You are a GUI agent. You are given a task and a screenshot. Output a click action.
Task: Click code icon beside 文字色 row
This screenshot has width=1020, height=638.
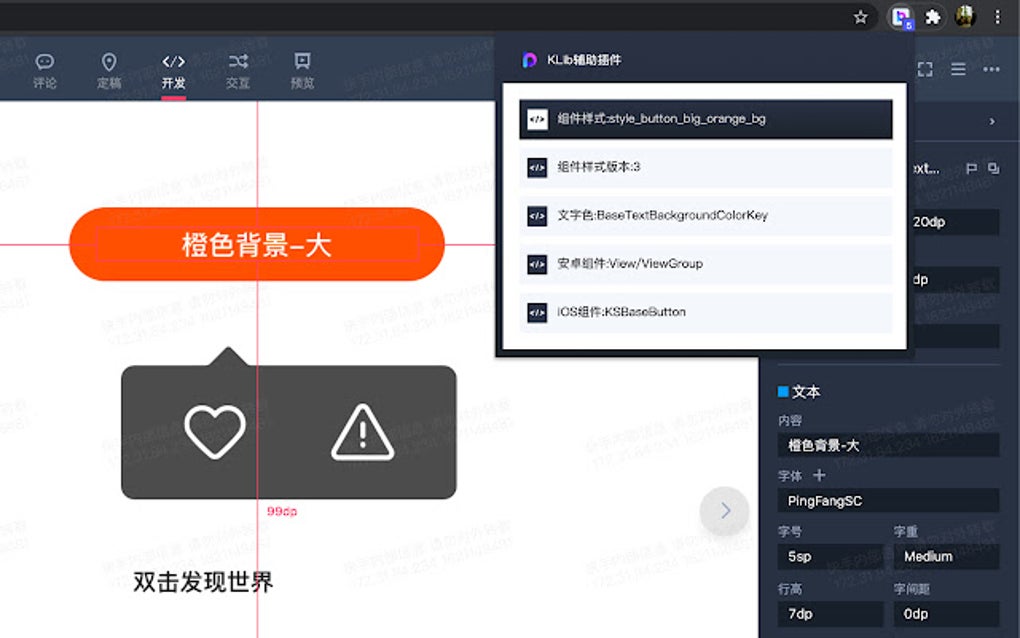(537, 216)
